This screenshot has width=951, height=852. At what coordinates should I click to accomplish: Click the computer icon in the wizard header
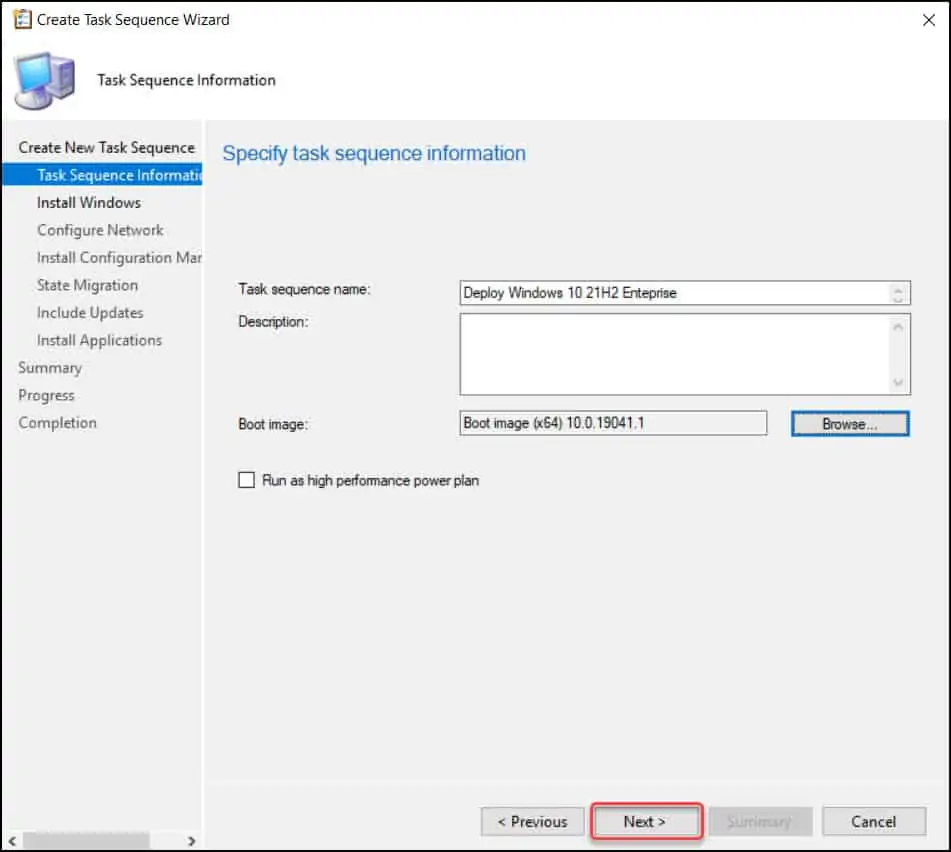click(x=45, y=81)
